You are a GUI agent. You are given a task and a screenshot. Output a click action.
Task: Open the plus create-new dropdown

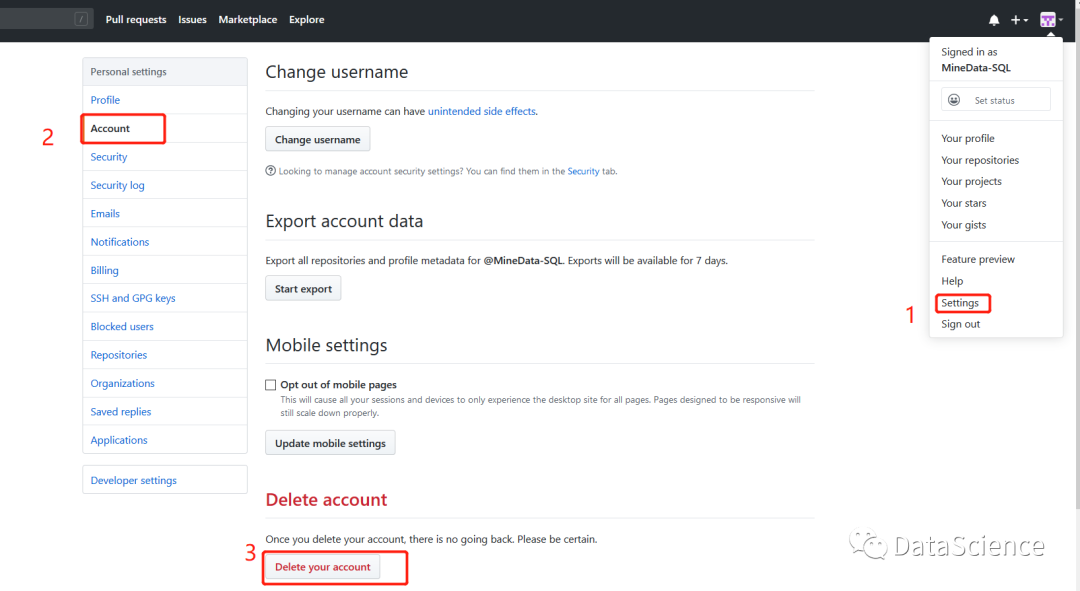coord(1019,20)
